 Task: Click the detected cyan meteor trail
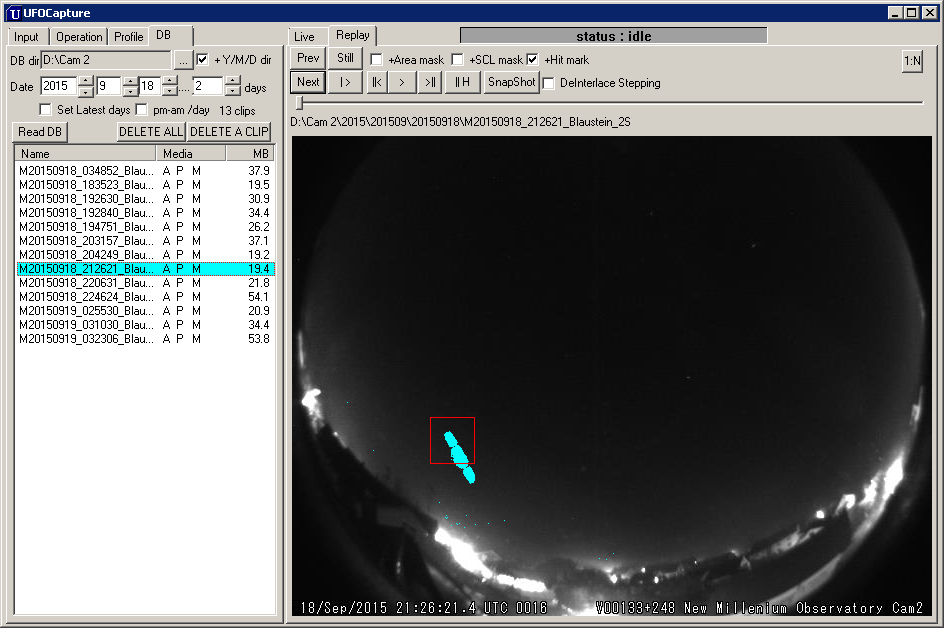459,456
